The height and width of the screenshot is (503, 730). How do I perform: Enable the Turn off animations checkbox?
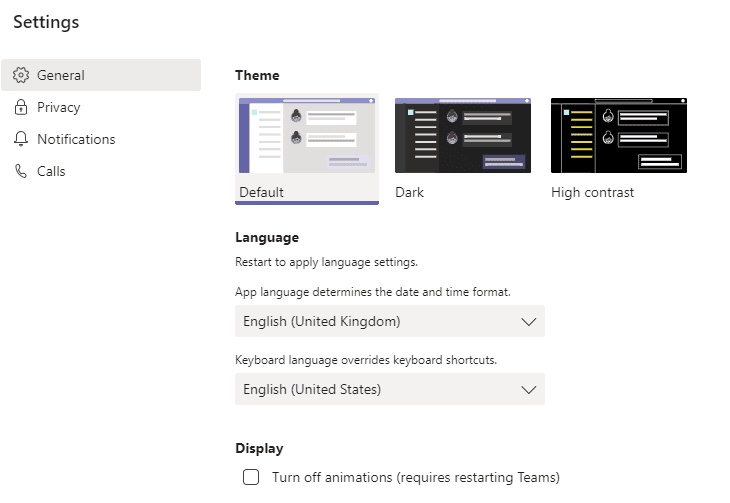point(251,477)
